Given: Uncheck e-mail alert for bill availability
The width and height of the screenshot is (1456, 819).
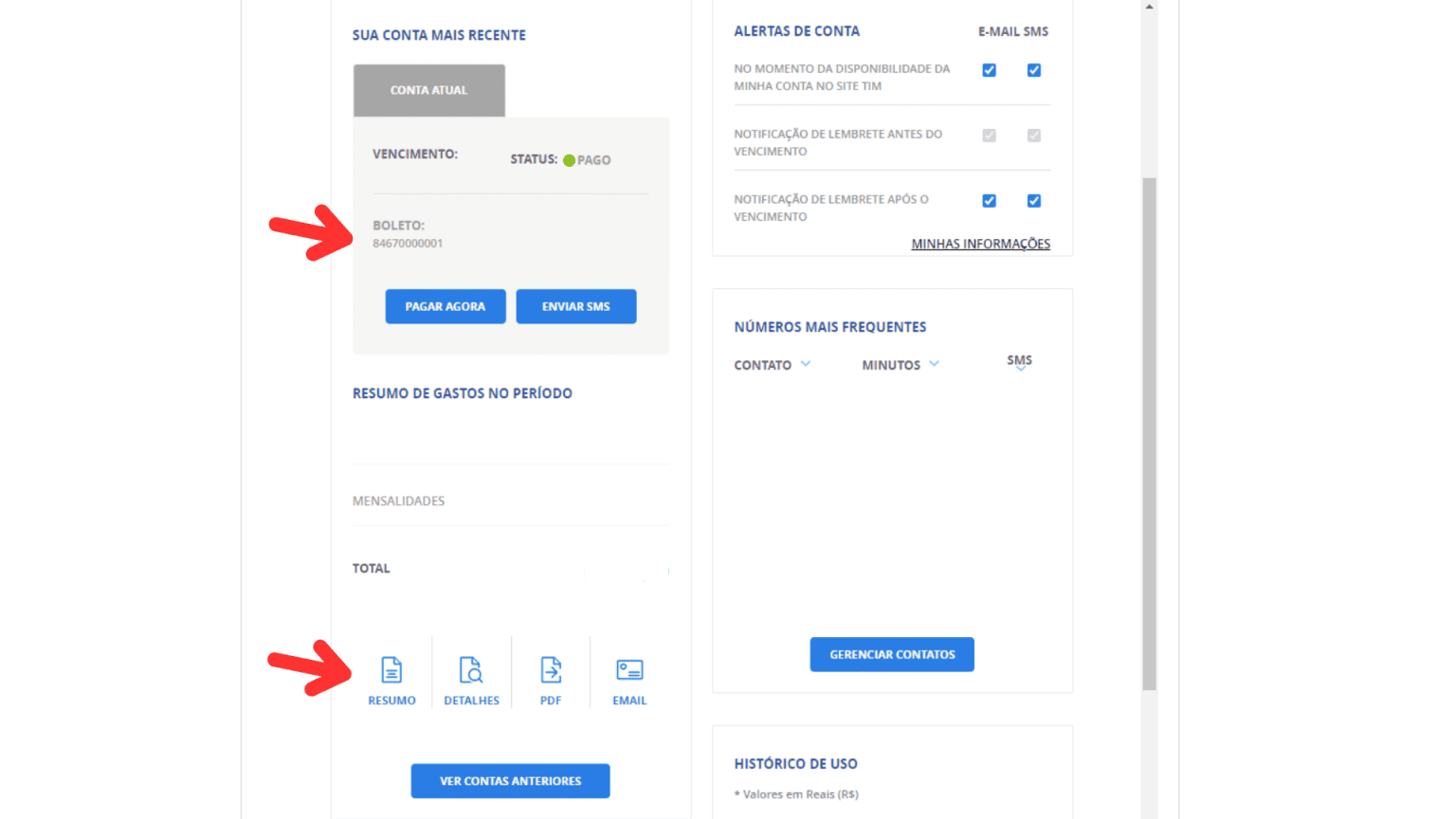Looking at the screenshot, I should [x=989, y=70].
